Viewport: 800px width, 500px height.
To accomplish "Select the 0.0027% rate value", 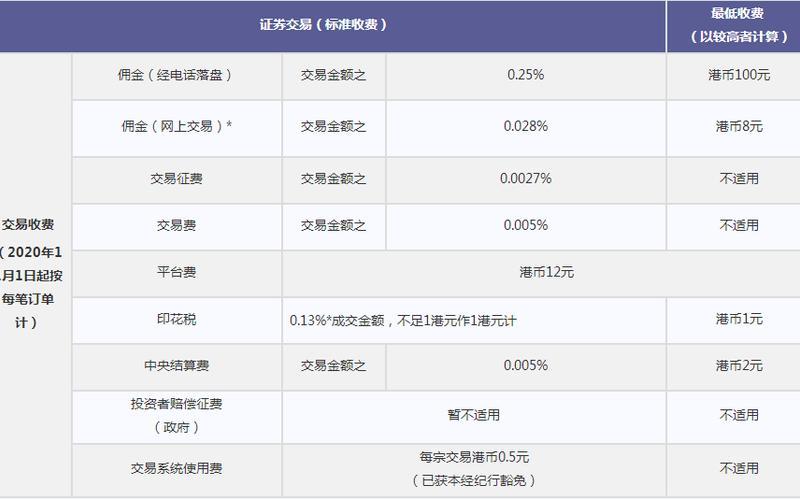I will [x=526, y=179].
